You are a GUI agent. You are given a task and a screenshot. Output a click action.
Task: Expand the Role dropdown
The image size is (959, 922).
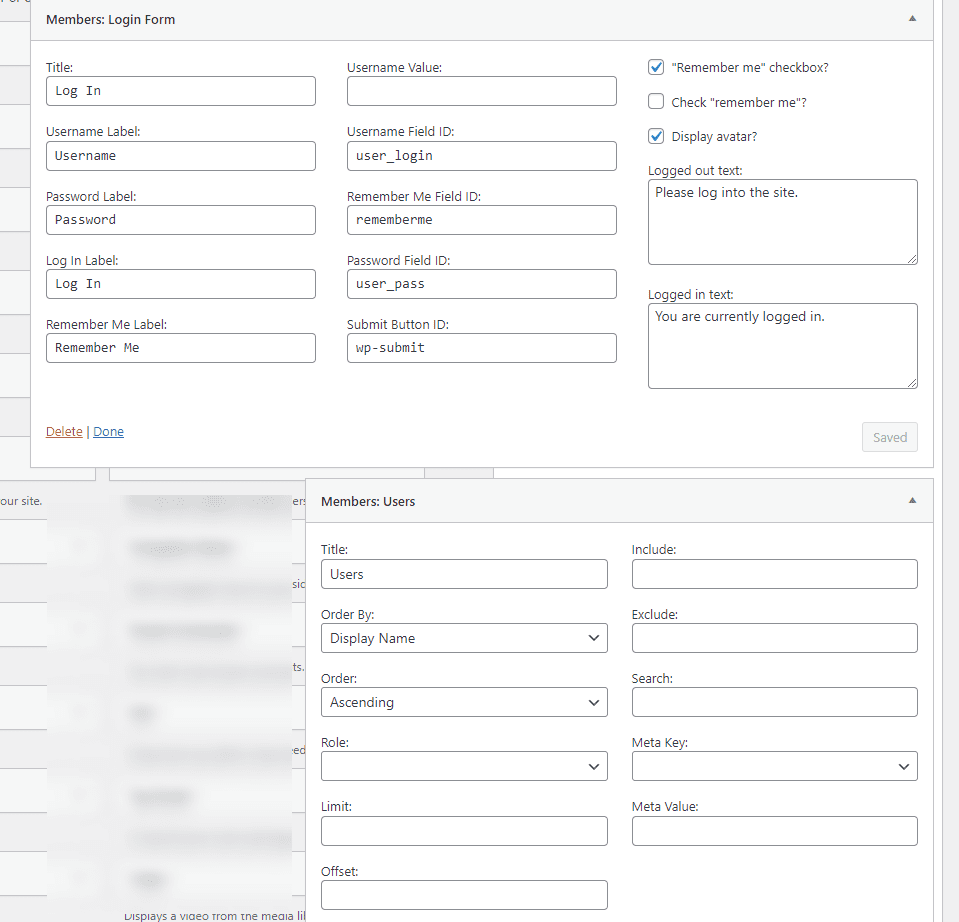pos(464,766)
